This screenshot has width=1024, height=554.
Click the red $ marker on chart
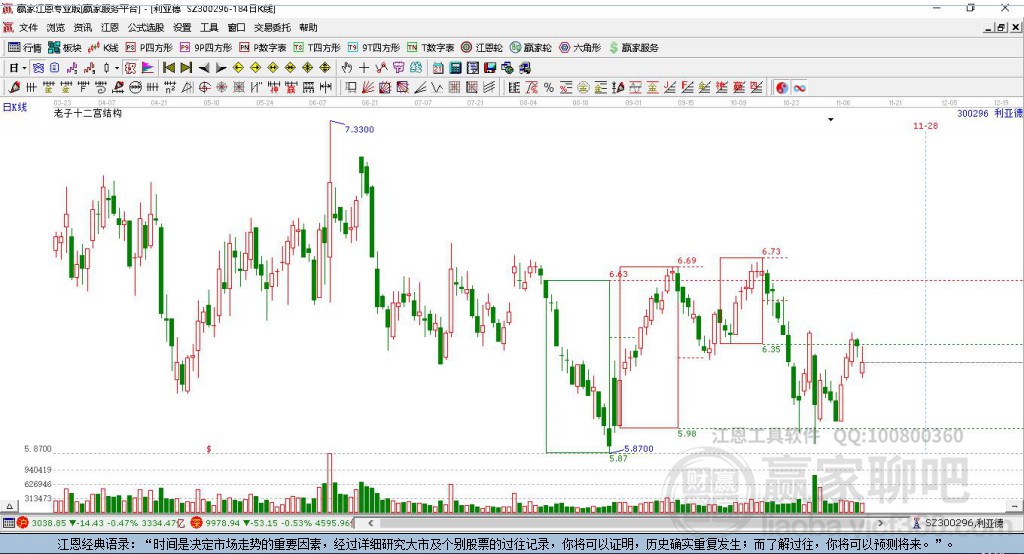(x=209, y=449)
